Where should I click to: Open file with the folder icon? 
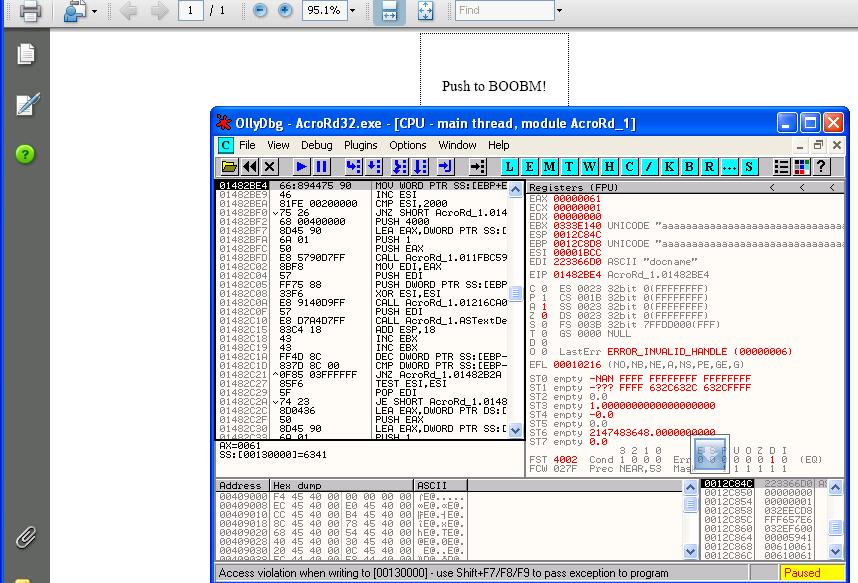tap(229, 167)
